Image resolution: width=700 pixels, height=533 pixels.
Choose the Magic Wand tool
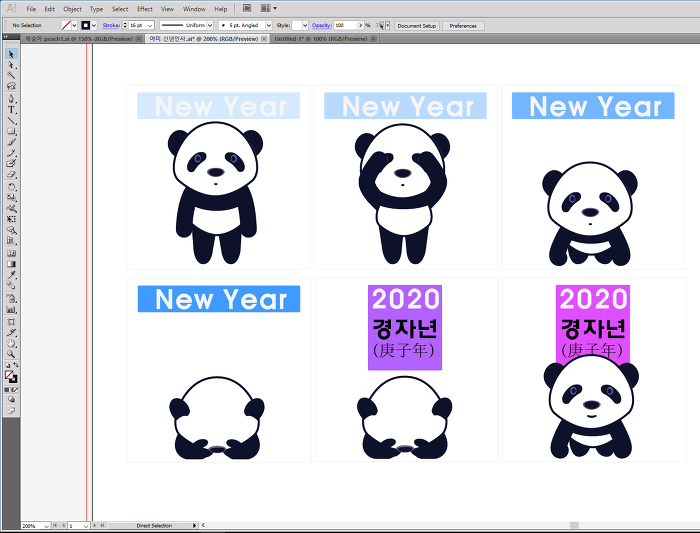(11, 76)
